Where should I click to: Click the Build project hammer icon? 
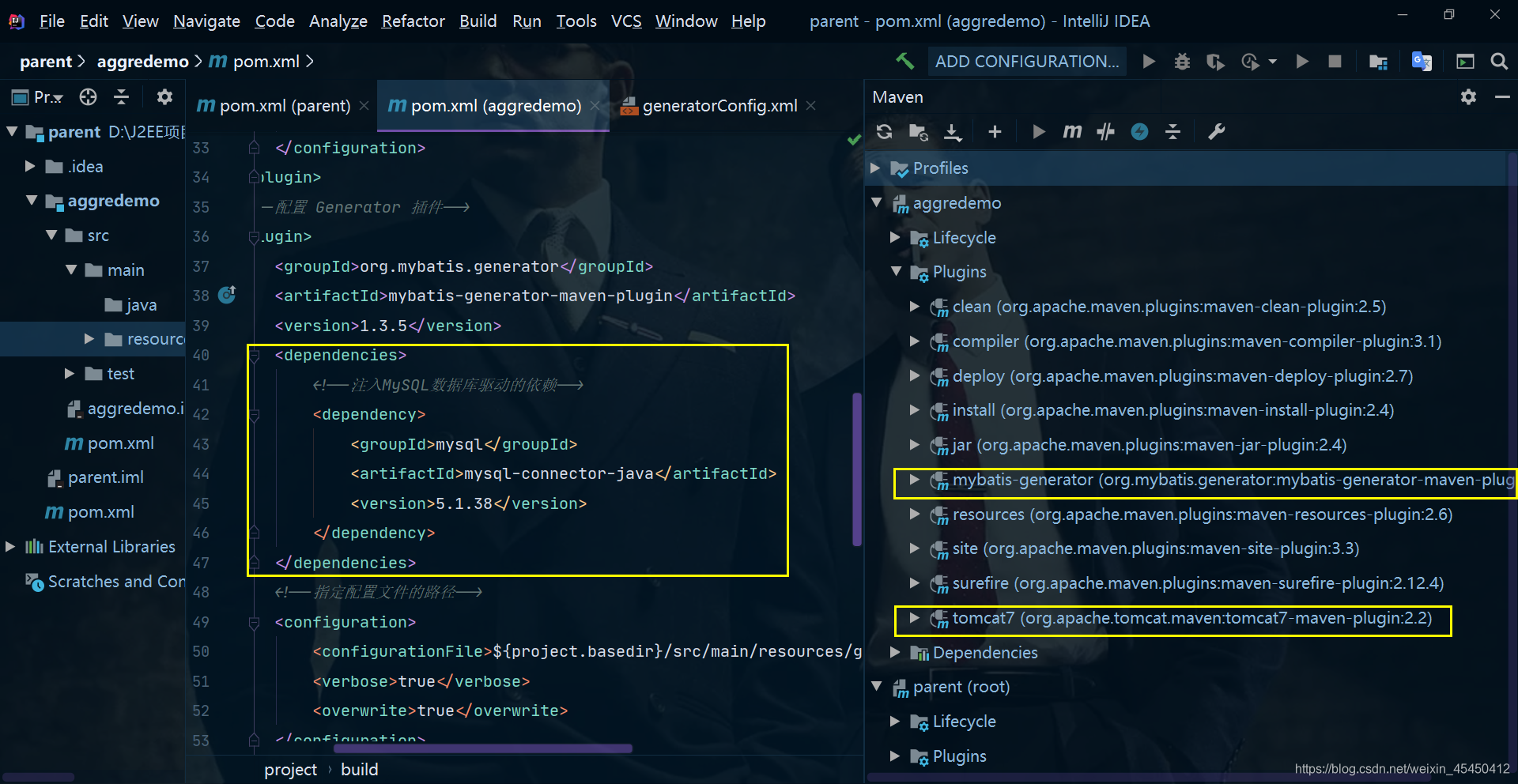click(904, 61)
